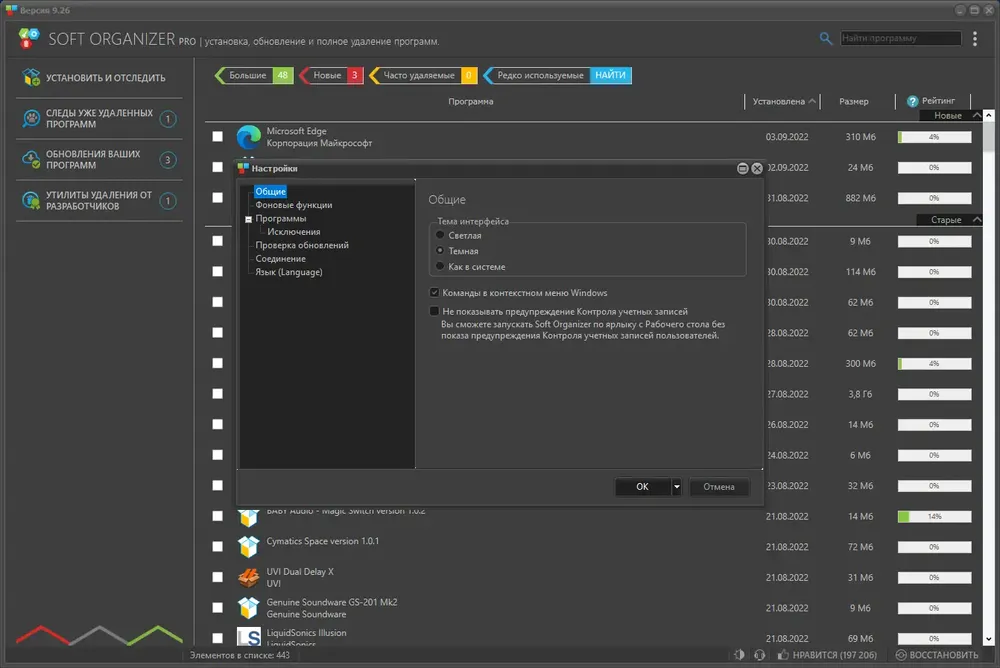Click the rating help question icon
Image resolution: width=1000 pixels, height=668 pixels.
click(x=912, y=101)
